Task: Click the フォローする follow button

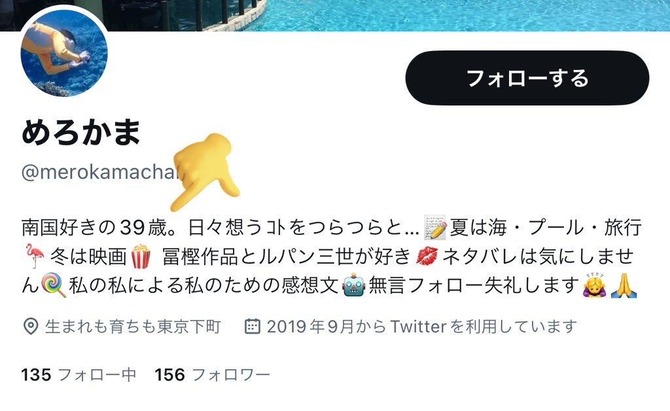Action: coord(527,78)
